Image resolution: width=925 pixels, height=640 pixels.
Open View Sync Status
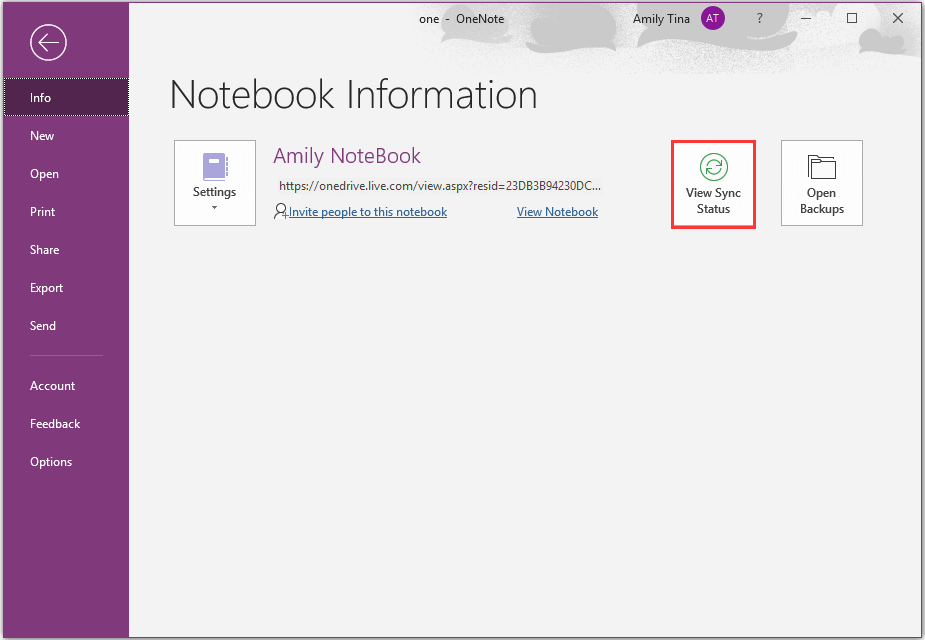point(713,184)
